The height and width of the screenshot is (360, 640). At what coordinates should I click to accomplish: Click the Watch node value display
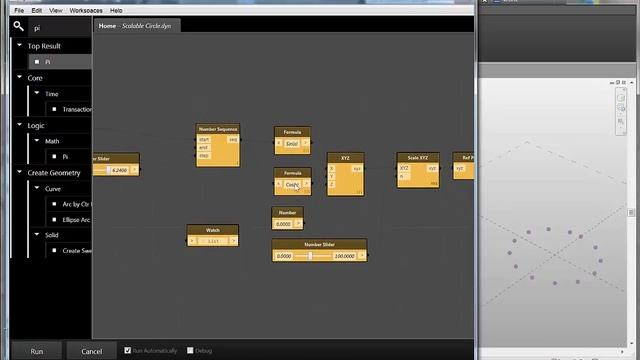213,241
